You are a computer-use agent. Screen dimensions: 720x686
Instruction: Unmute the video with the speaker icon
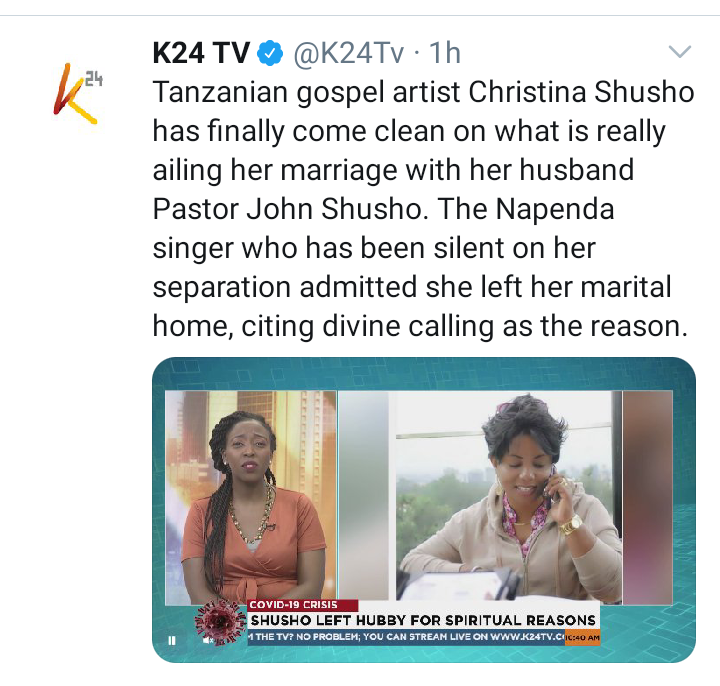pyautogui.click(x=208, y=640)
